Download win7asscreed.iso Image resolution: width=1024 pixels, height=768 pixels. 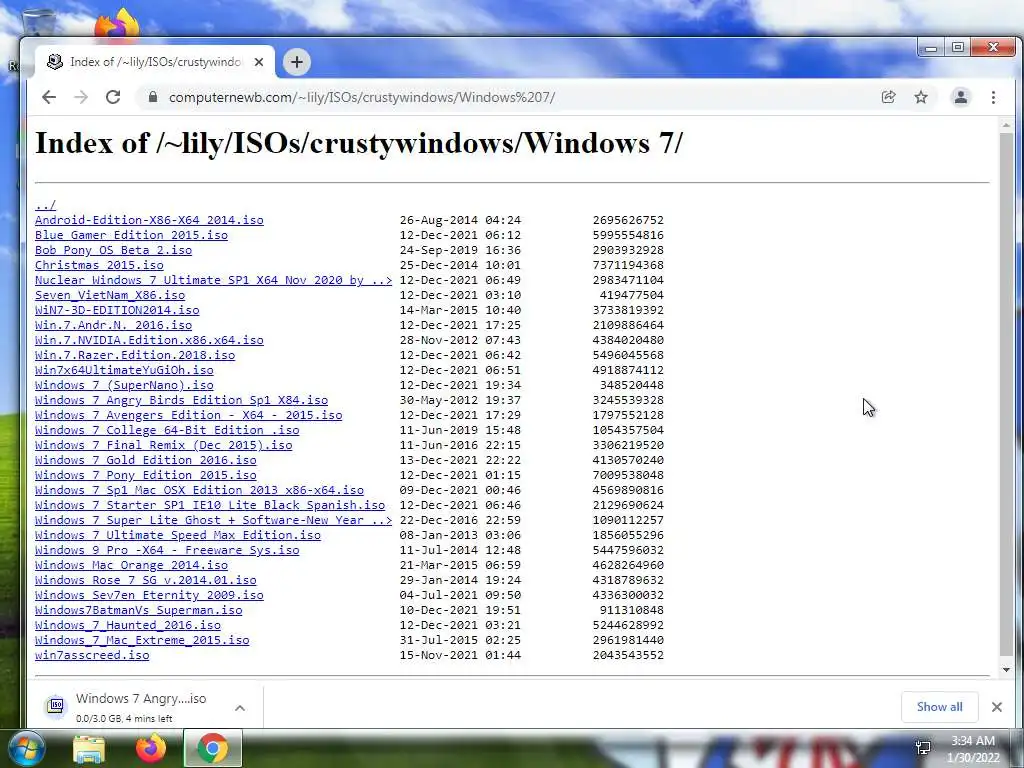click(x=92, y=656)
